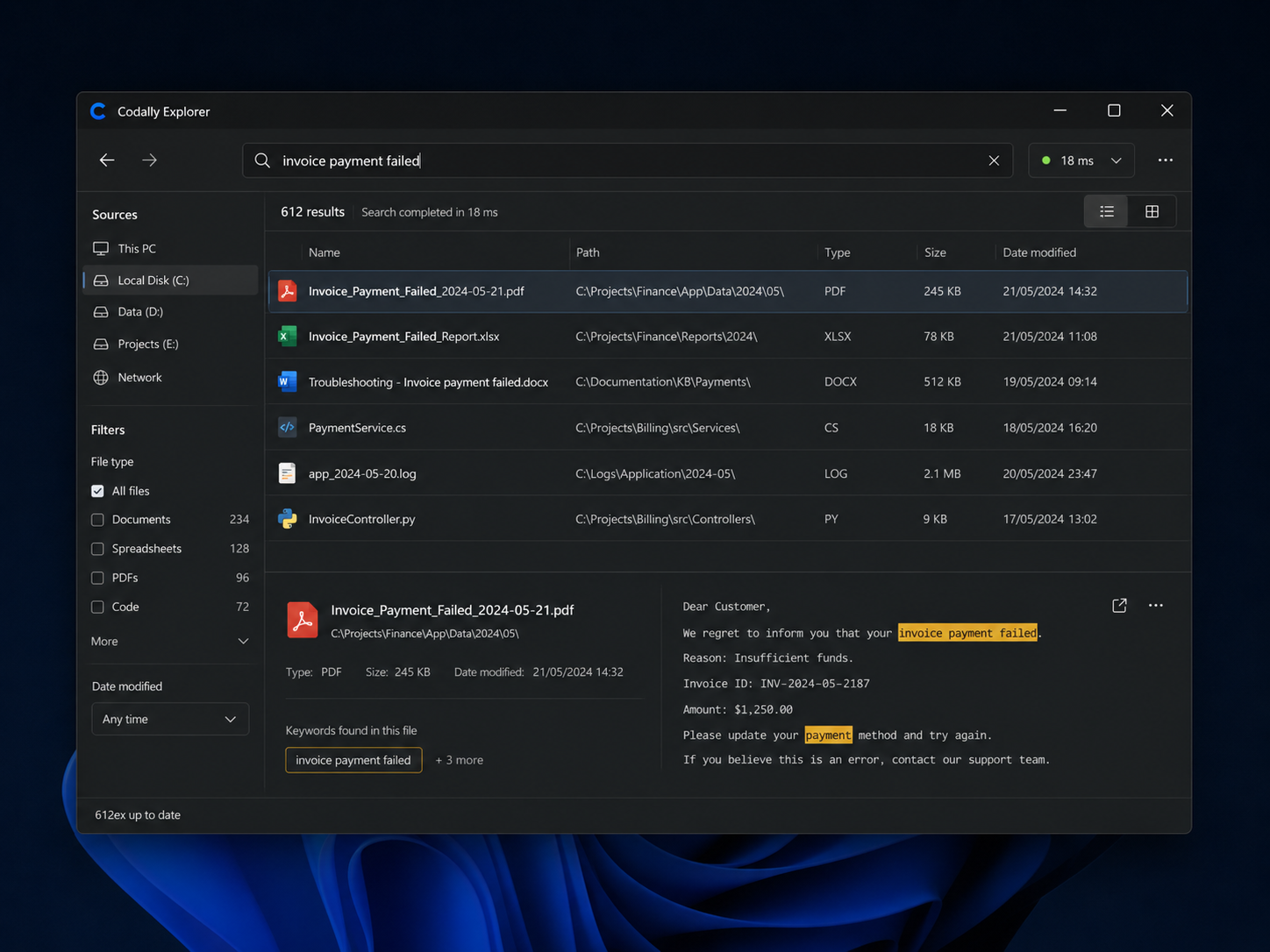Click the highlighted 'payment' word in preview
Screen dimensions: 1270x952
[x=828, y=735]
